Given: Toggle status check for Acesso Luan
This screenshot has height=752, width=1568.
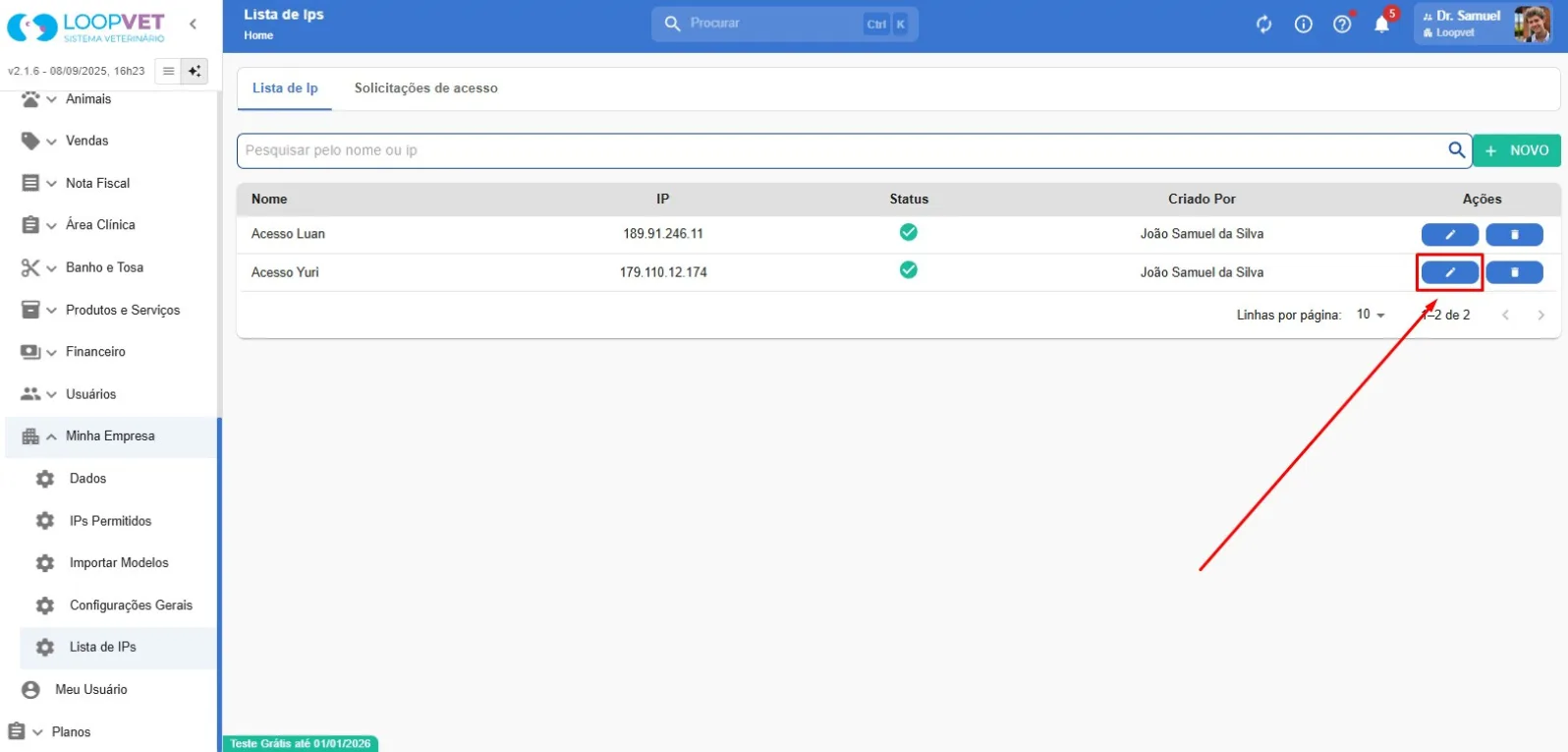Looking at the screenshot, I should [x=909, y=233].
